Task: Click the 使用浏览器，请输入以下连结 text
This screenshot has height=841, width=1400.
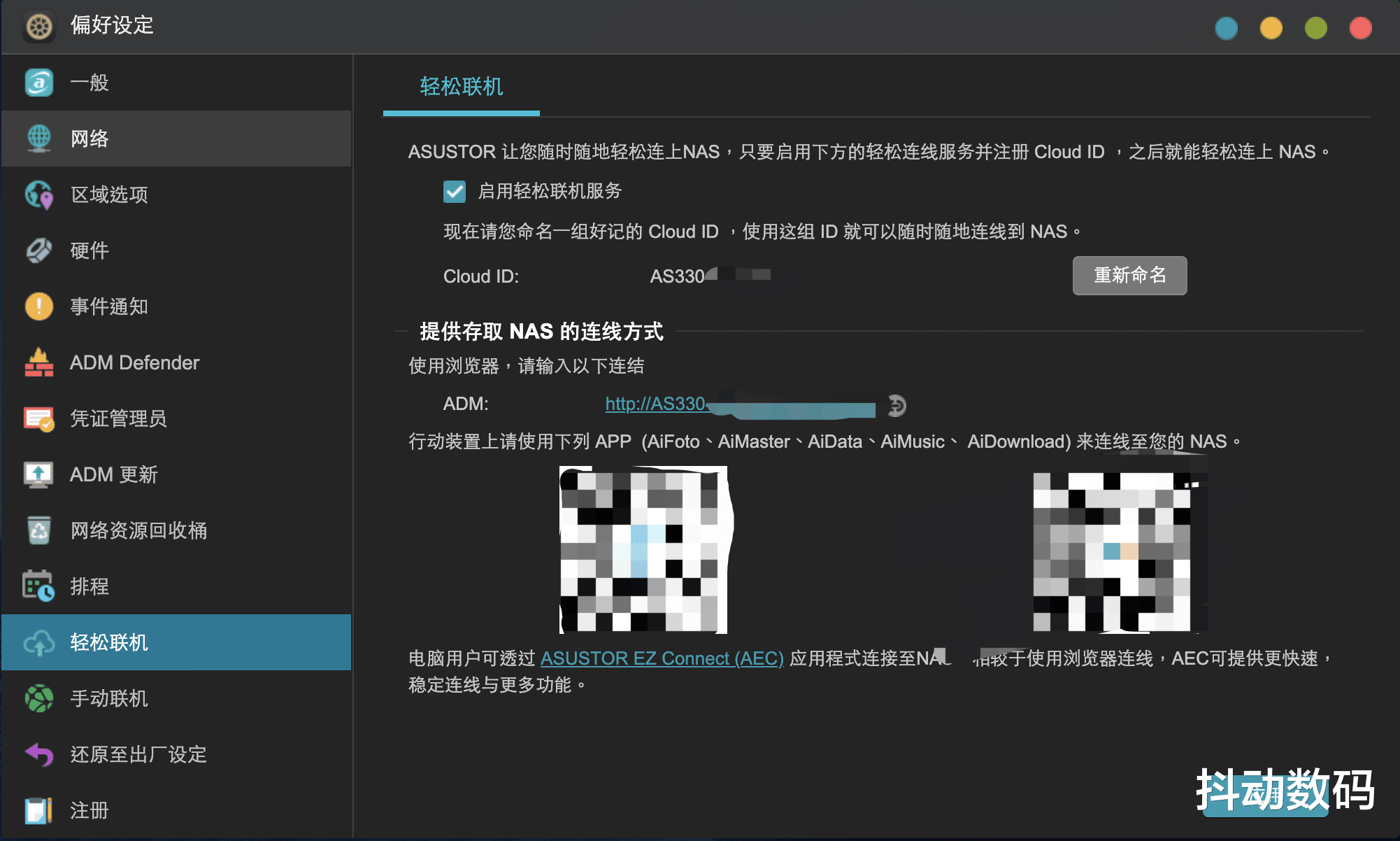Action: (x=527, y=366)
